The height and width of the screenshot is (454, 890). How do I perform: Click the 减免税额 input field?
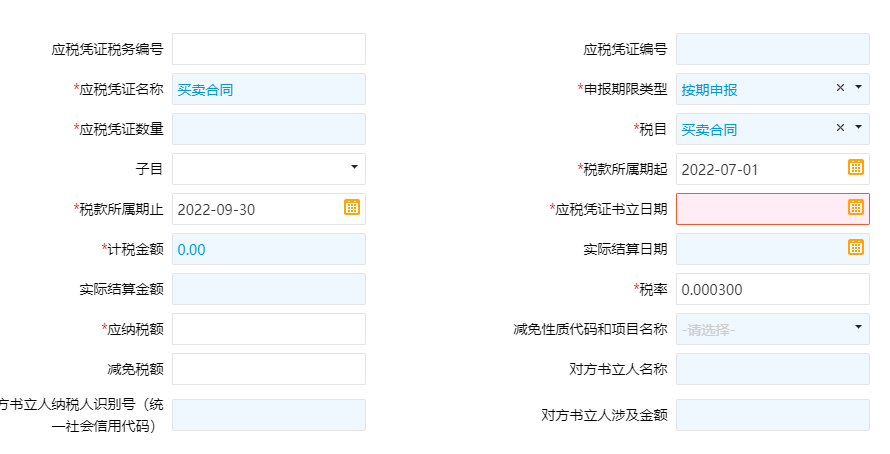point(269,369)
